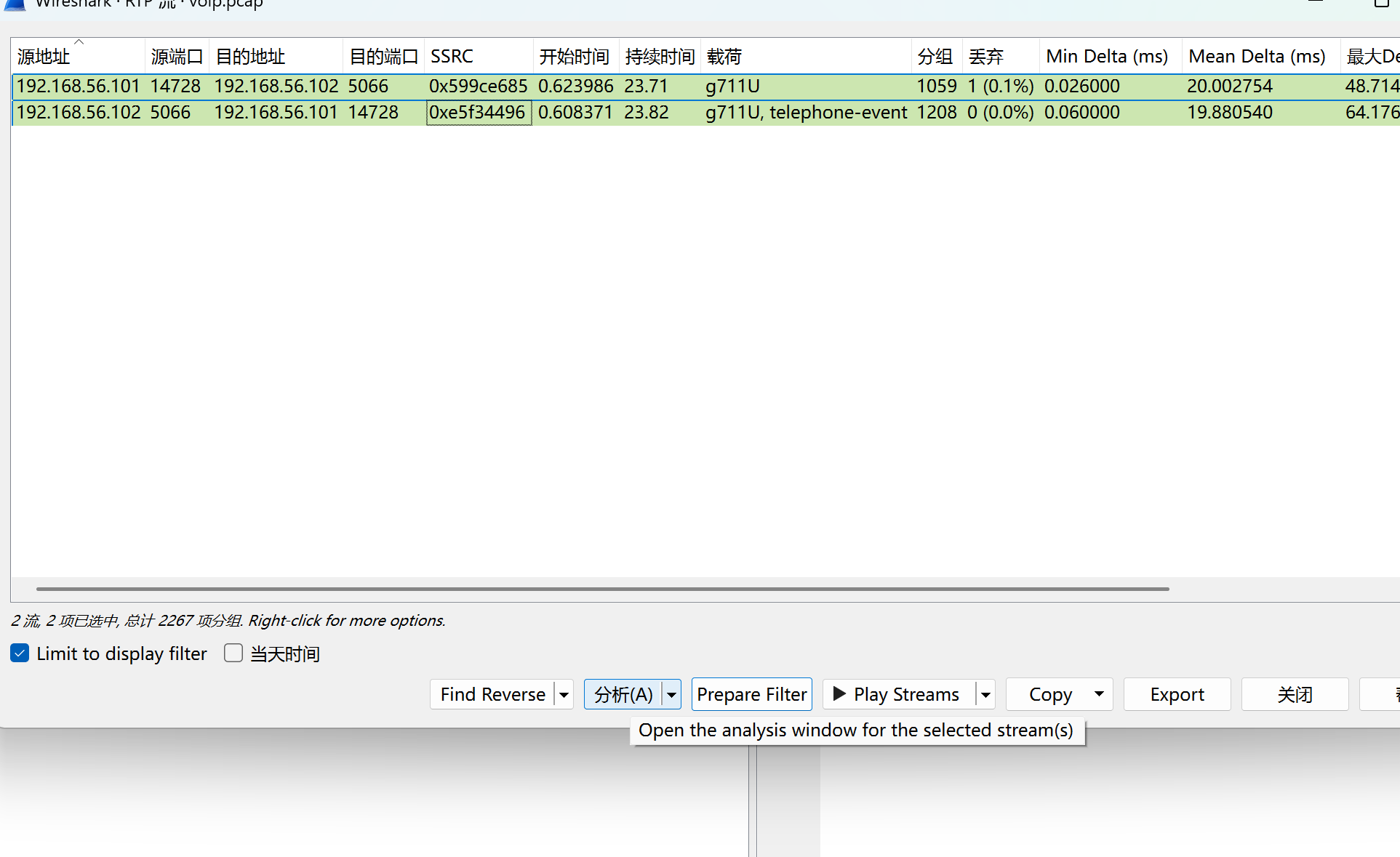The height and width of the screenshot is (857, 1400).
Task: Select stream row with SSRC 0x599ce685
Action: pyautogui.click(x=478, y=86)
